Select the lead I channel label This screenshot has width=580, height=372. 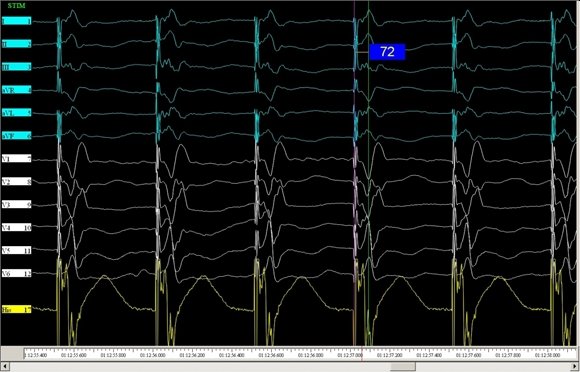coord(17,21)
